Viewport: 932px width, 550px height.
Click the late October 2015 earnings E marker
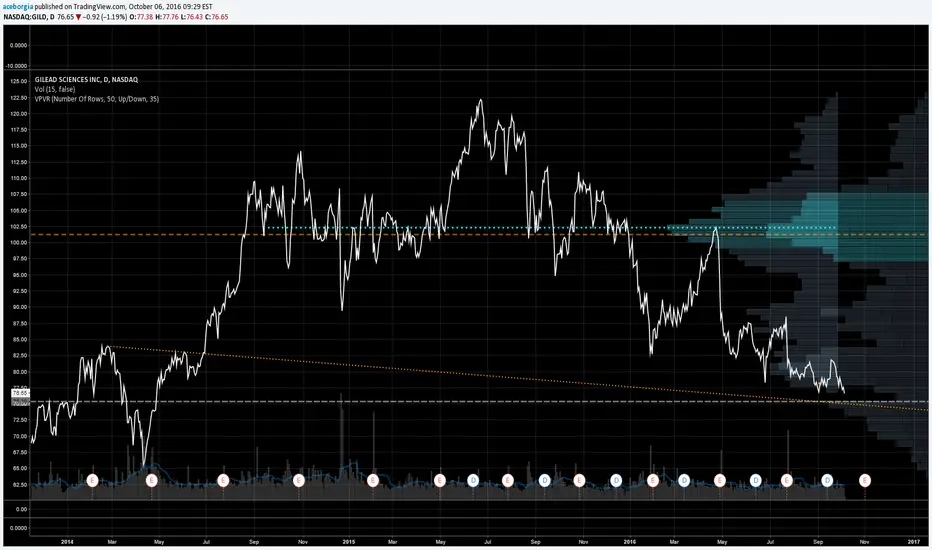580,480
